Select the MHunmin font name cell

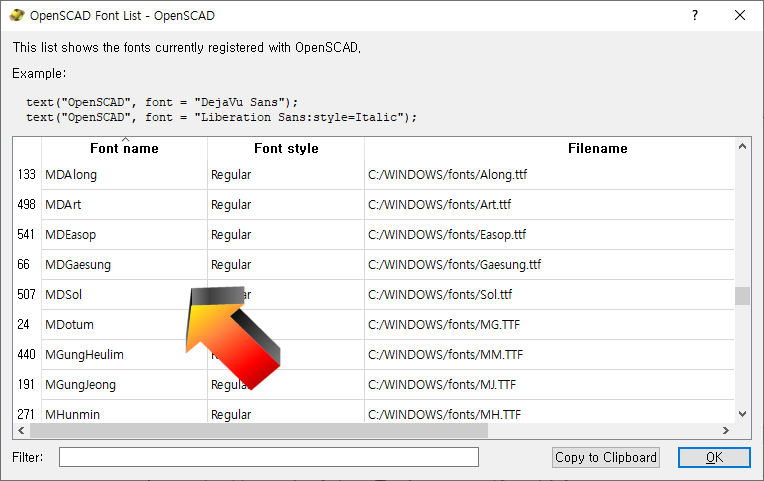click(124, 412)
